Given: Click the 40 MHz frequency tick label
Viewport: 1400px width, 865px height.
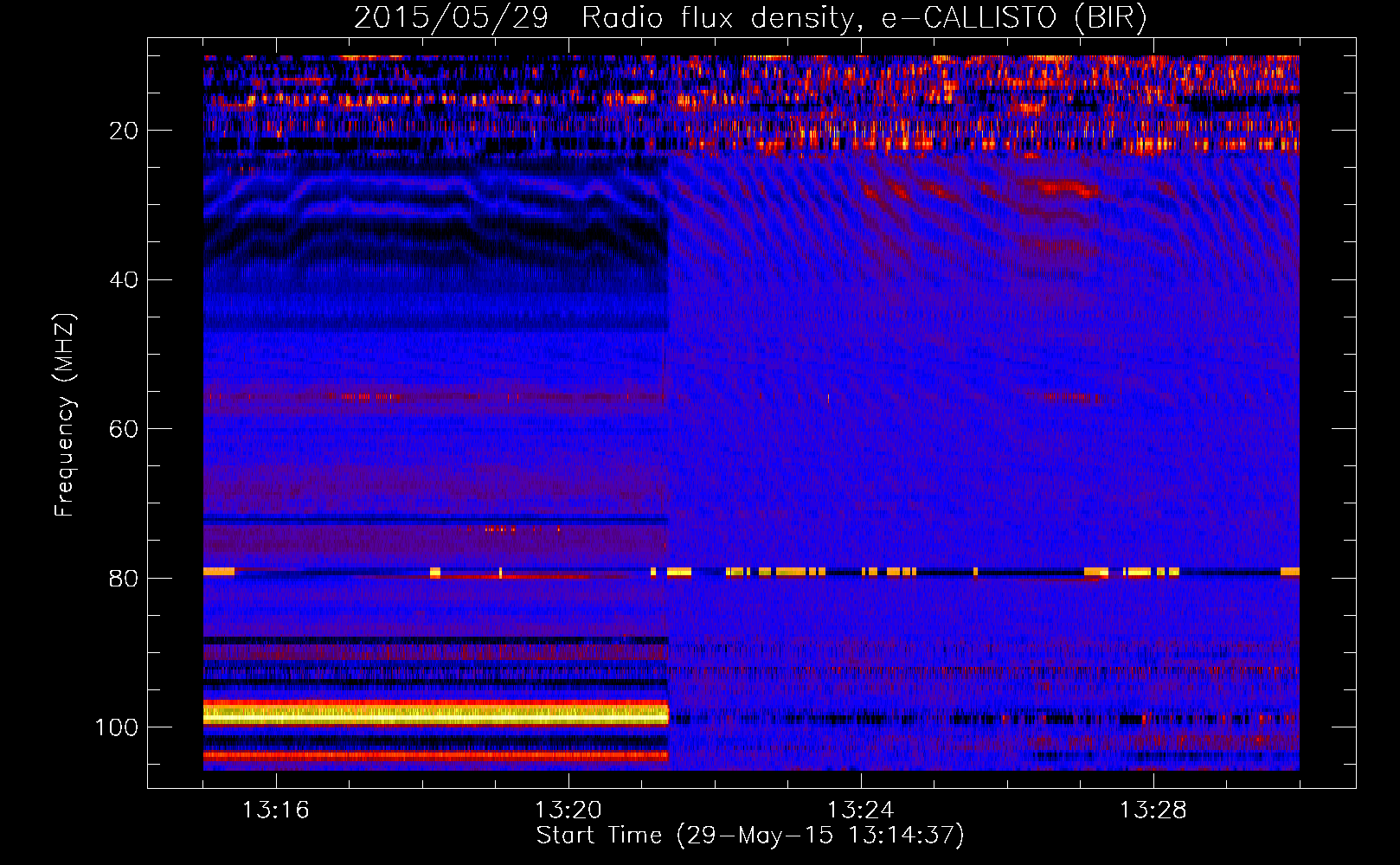Looking at the screenshot, I should pos(124,280).
